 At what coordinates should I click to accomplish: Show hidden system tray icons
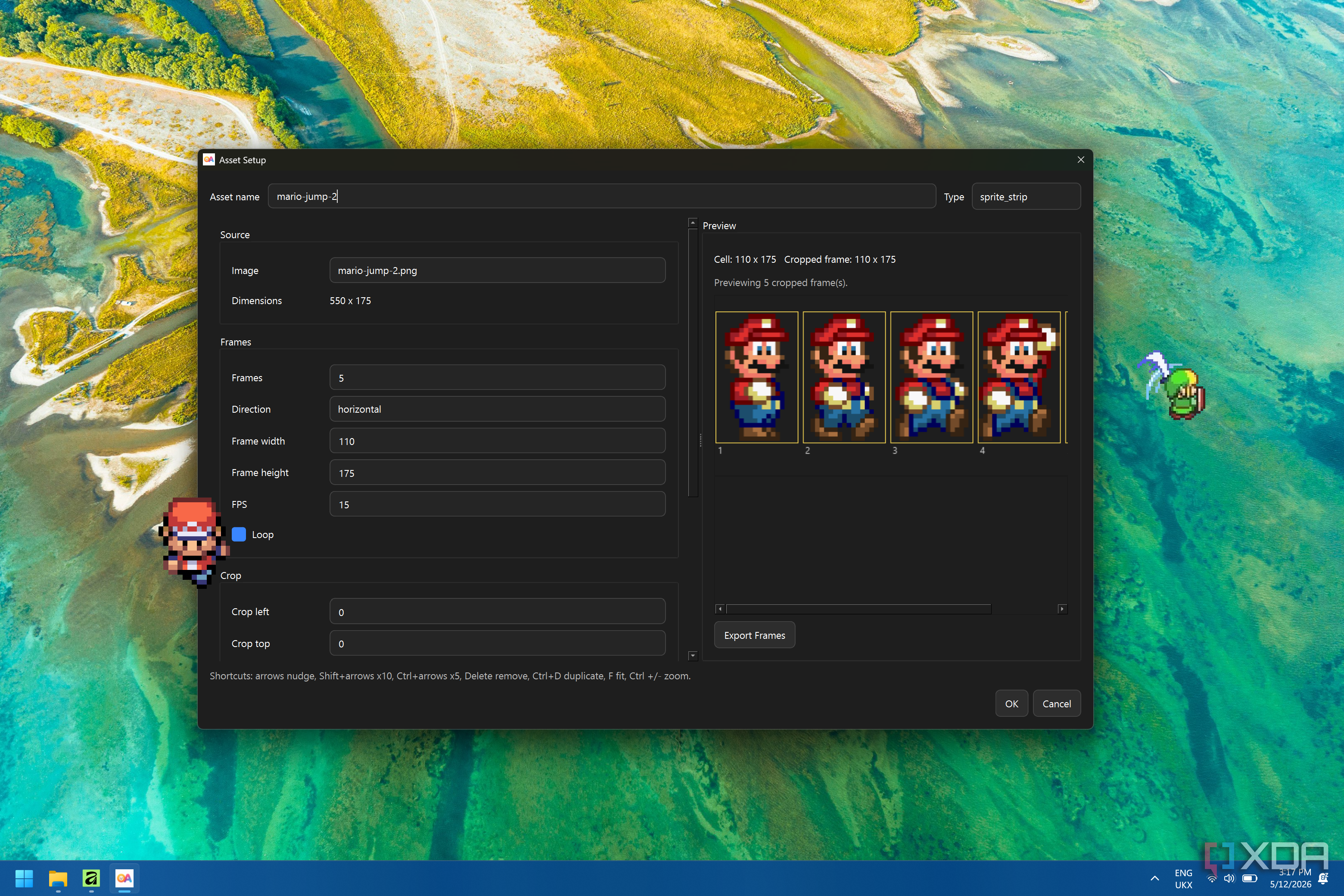(x=1154, y=878)
